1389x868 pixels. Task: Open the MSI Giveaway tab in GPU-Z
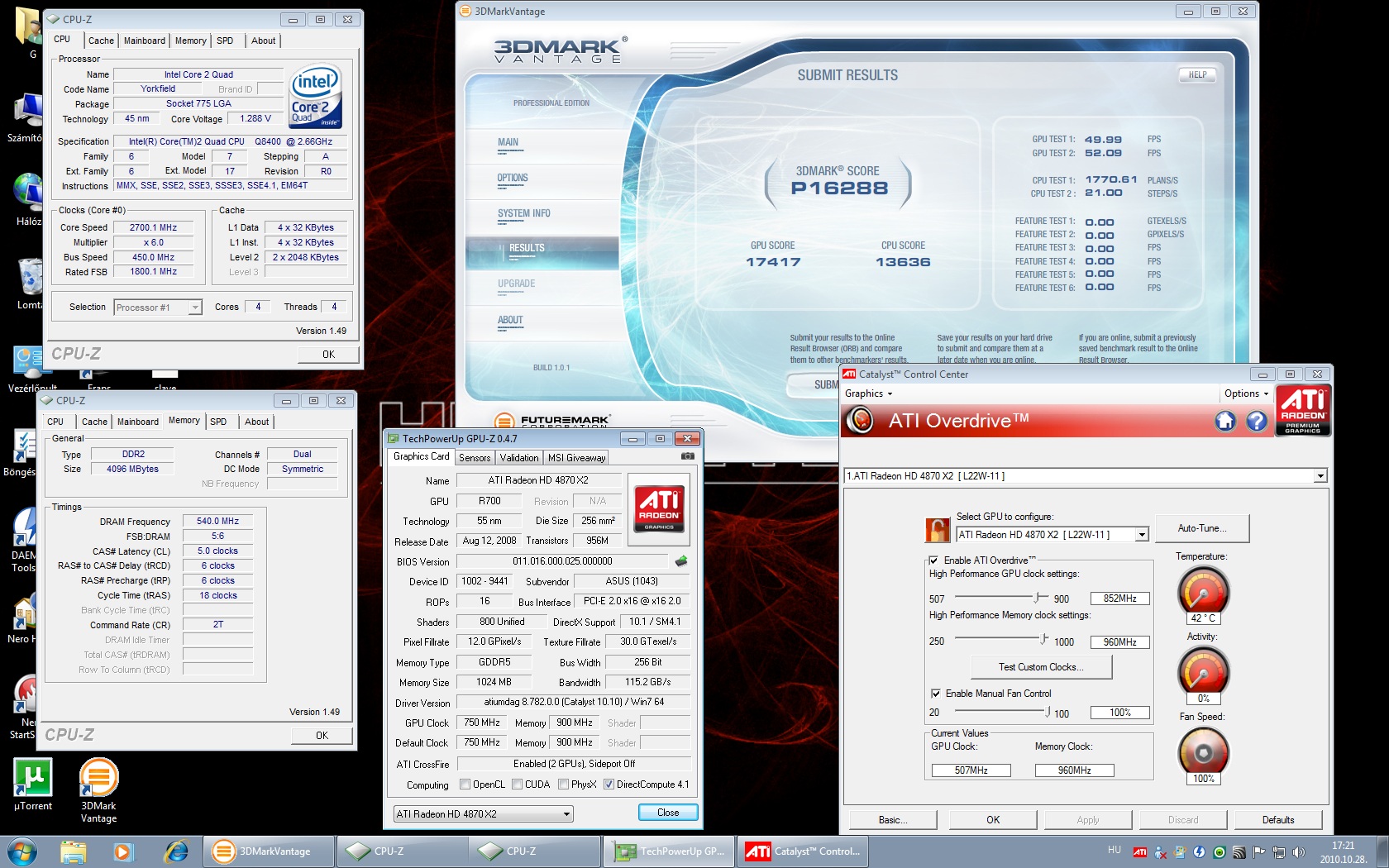point(576,457)
